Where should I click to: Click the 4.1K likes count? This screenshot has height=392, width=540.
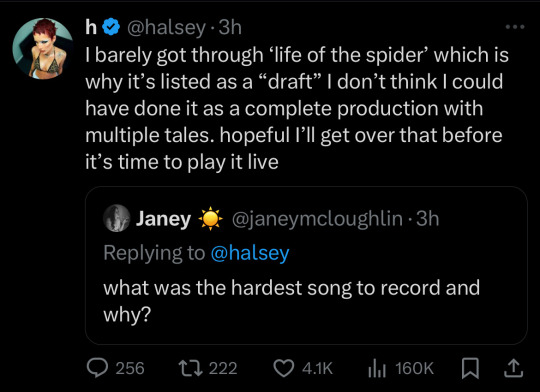[x=318, y=368]
